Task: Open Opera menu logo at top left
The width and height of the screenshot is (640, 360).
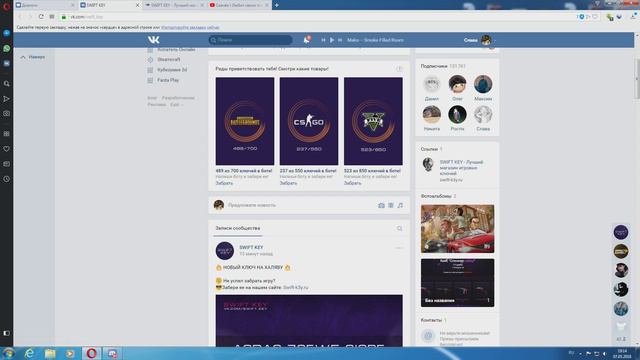Action: (x=6, y=6)
